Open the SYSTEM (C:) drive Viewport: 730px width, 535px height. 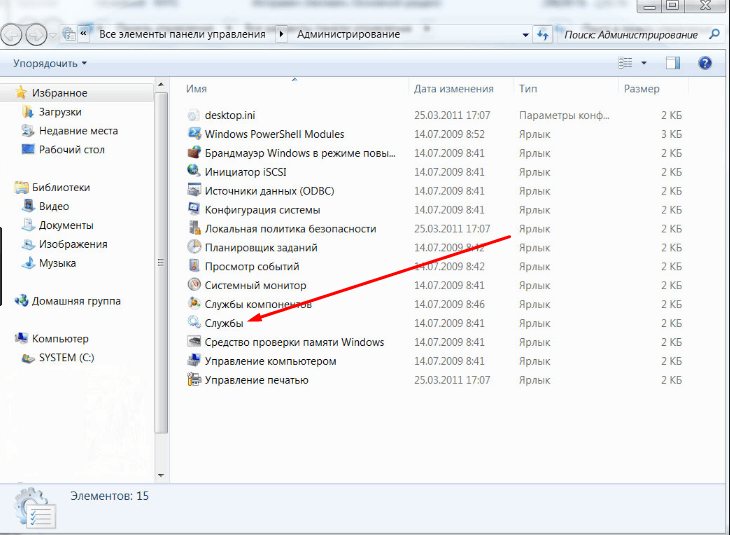pyautogui.click(x=67, y=358)
